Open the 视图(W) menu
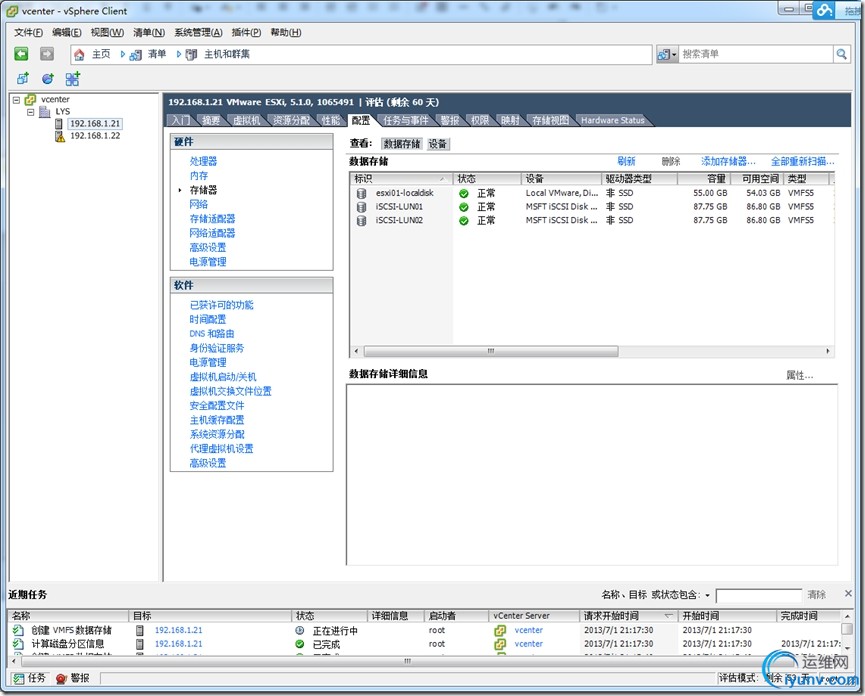Screen dimensions: 865x696 [107, 33]
